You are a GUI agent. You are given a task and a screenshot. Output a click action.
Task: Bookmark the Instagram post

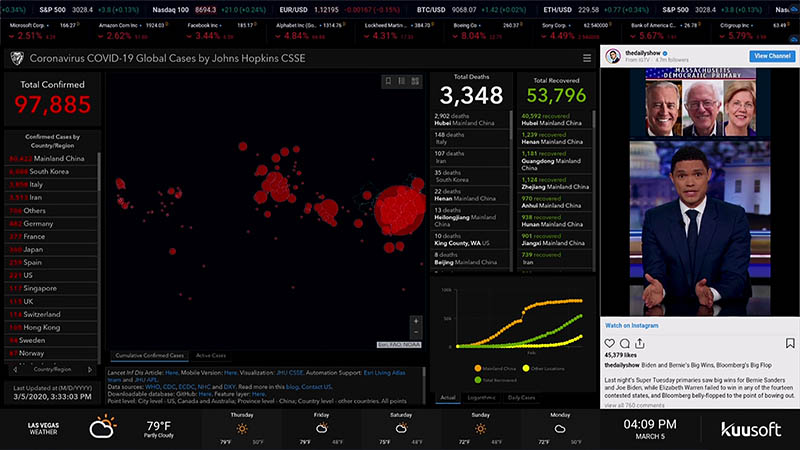coord(790,343)
